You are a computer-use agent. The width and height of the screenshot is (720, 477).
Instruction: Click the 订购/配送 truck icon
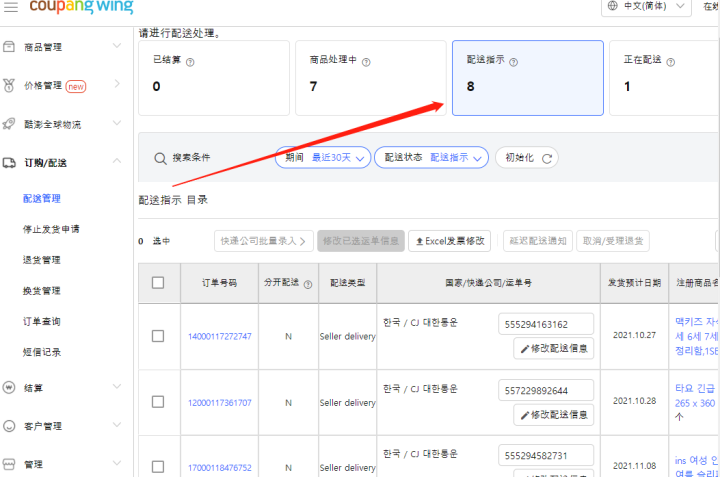click(x=9, y=163)
